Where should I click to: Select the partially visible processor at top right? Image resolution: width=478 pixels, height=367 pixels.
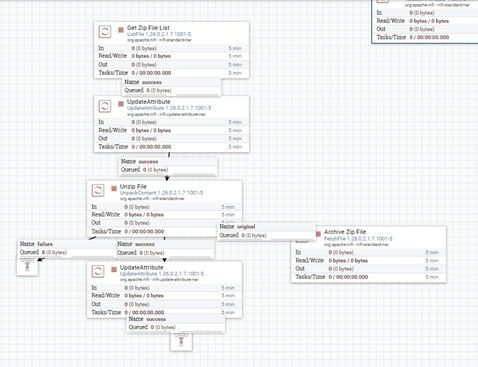425,21
